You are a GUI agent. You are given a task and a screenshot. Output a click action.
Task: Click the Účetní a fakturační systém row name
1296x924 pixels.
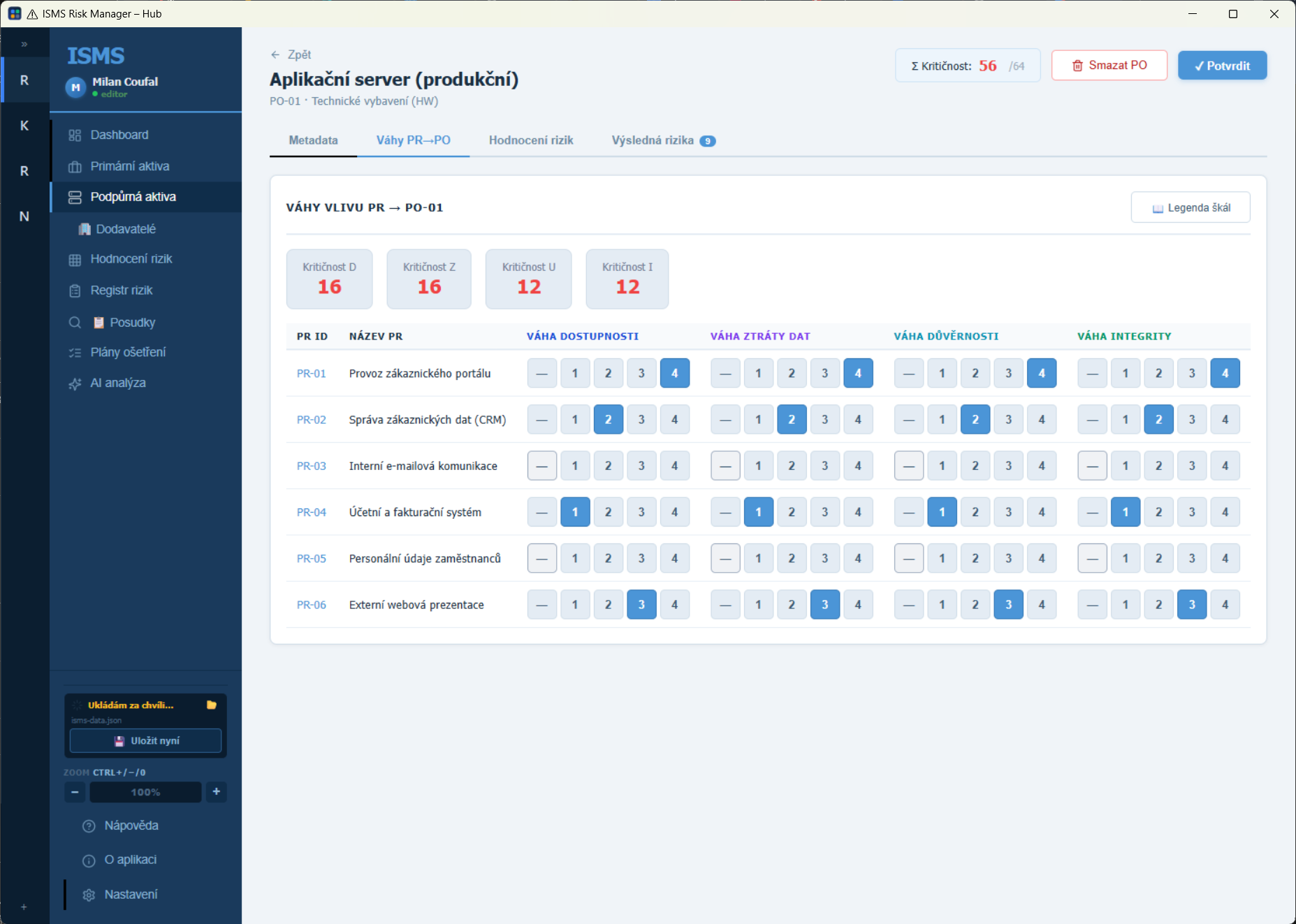click(415, 513)
